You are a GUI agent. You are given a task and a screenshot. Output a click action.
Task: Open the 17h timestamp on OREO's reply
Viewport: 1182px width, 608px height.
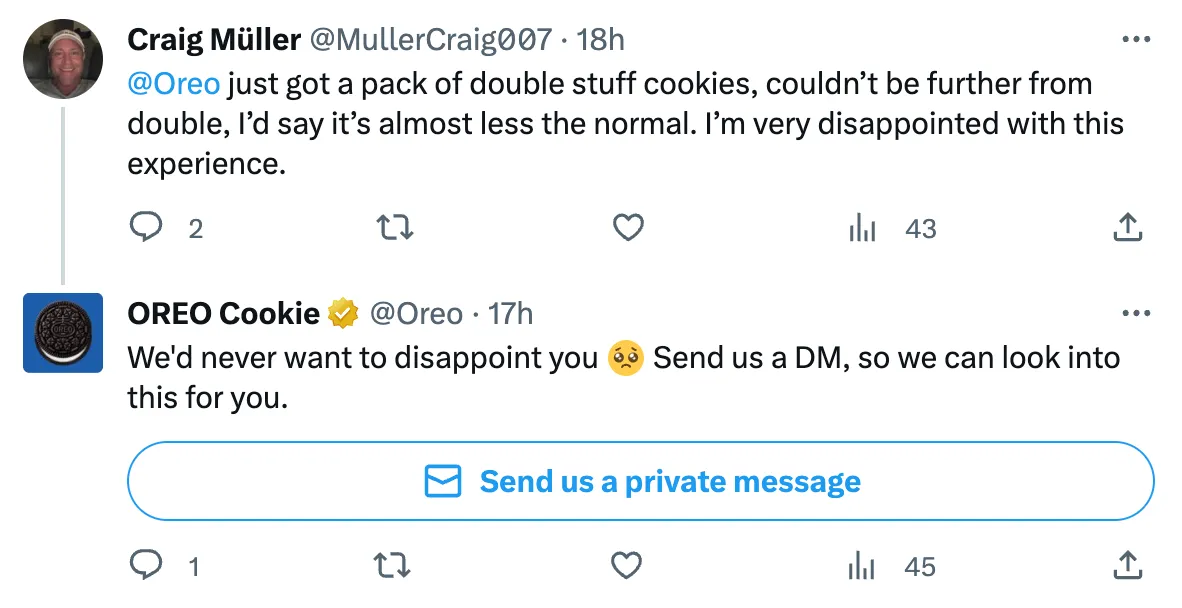coord(510,313)
